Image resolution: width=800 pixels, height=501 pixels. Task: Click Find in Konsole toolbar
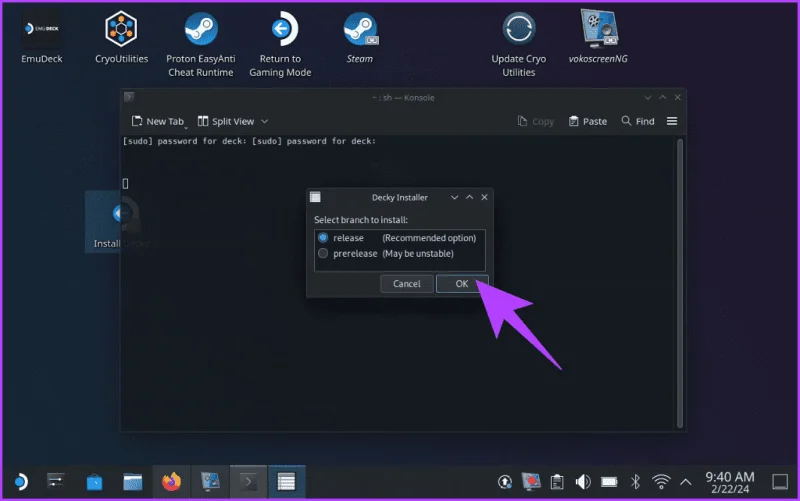click(638, 121)
